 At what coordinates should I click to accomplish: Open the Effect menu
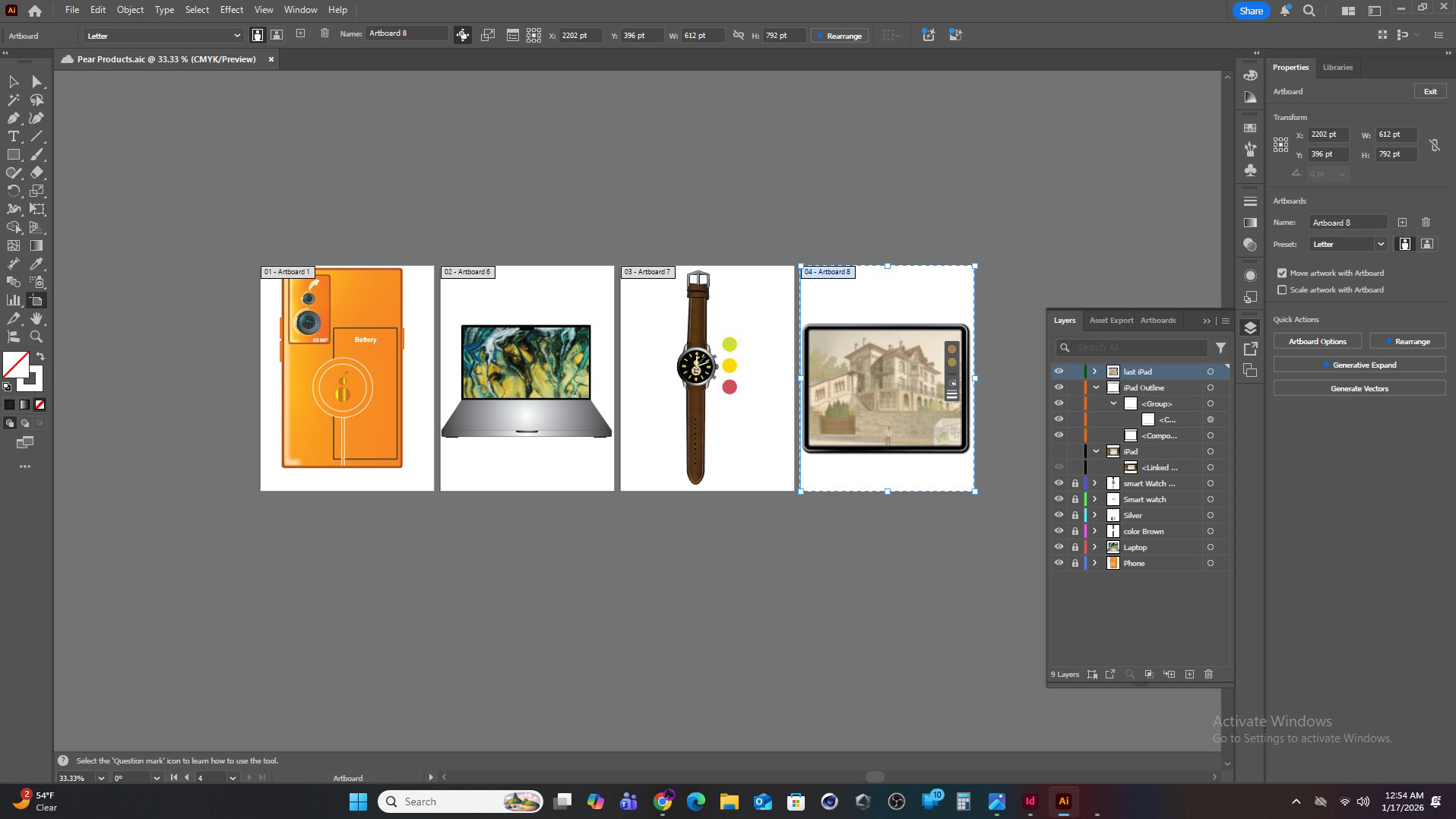coord(231,10)
